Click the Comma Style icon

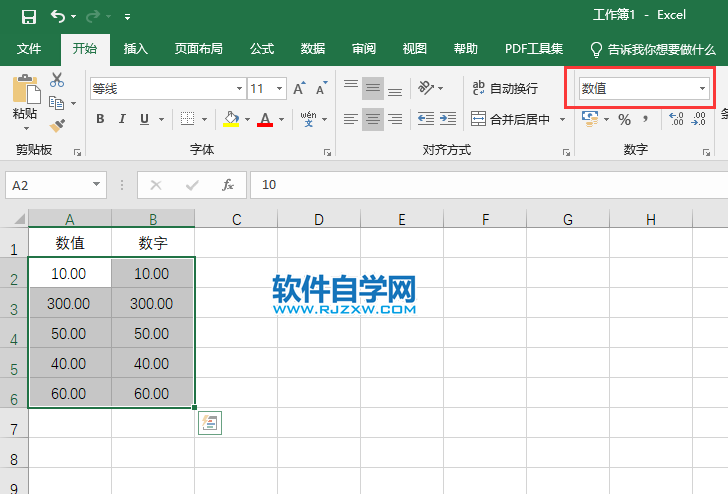[646, 119]
